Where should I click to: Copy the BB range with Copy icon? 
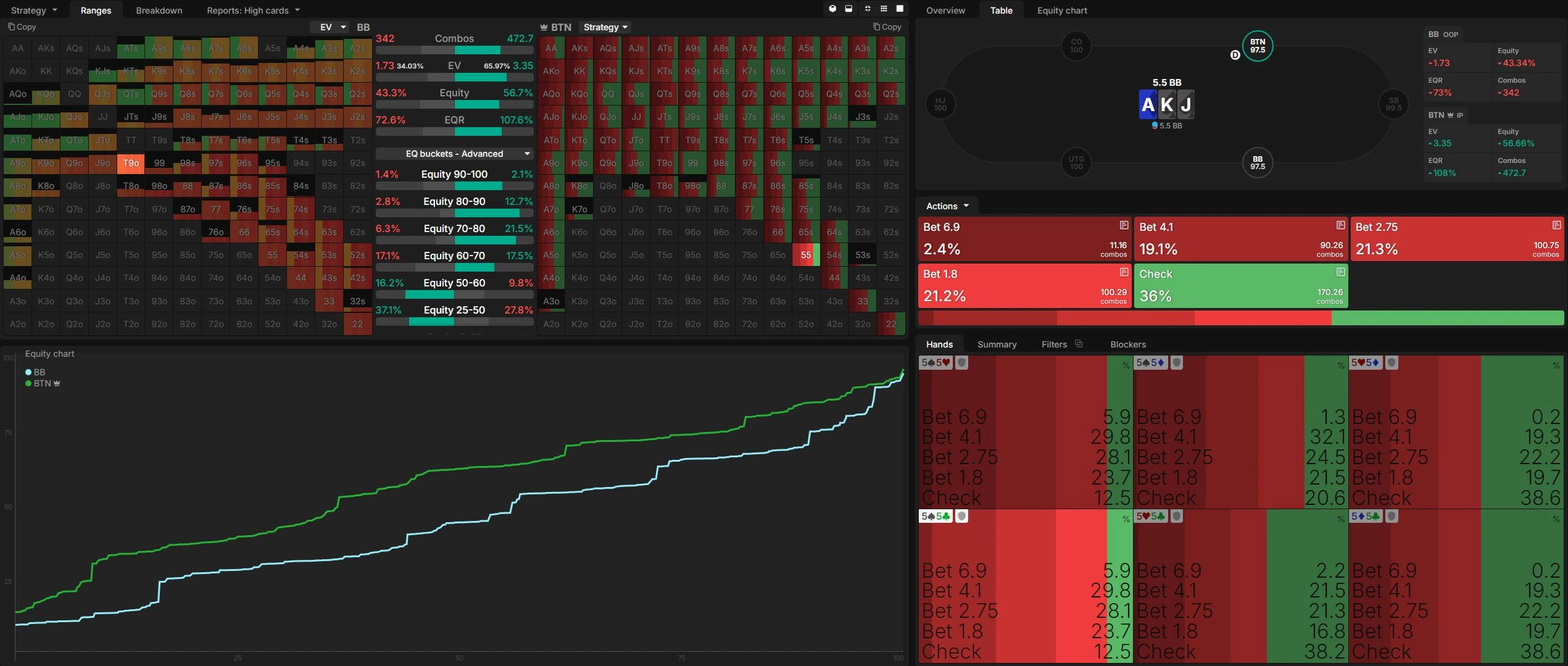(22, 27)
